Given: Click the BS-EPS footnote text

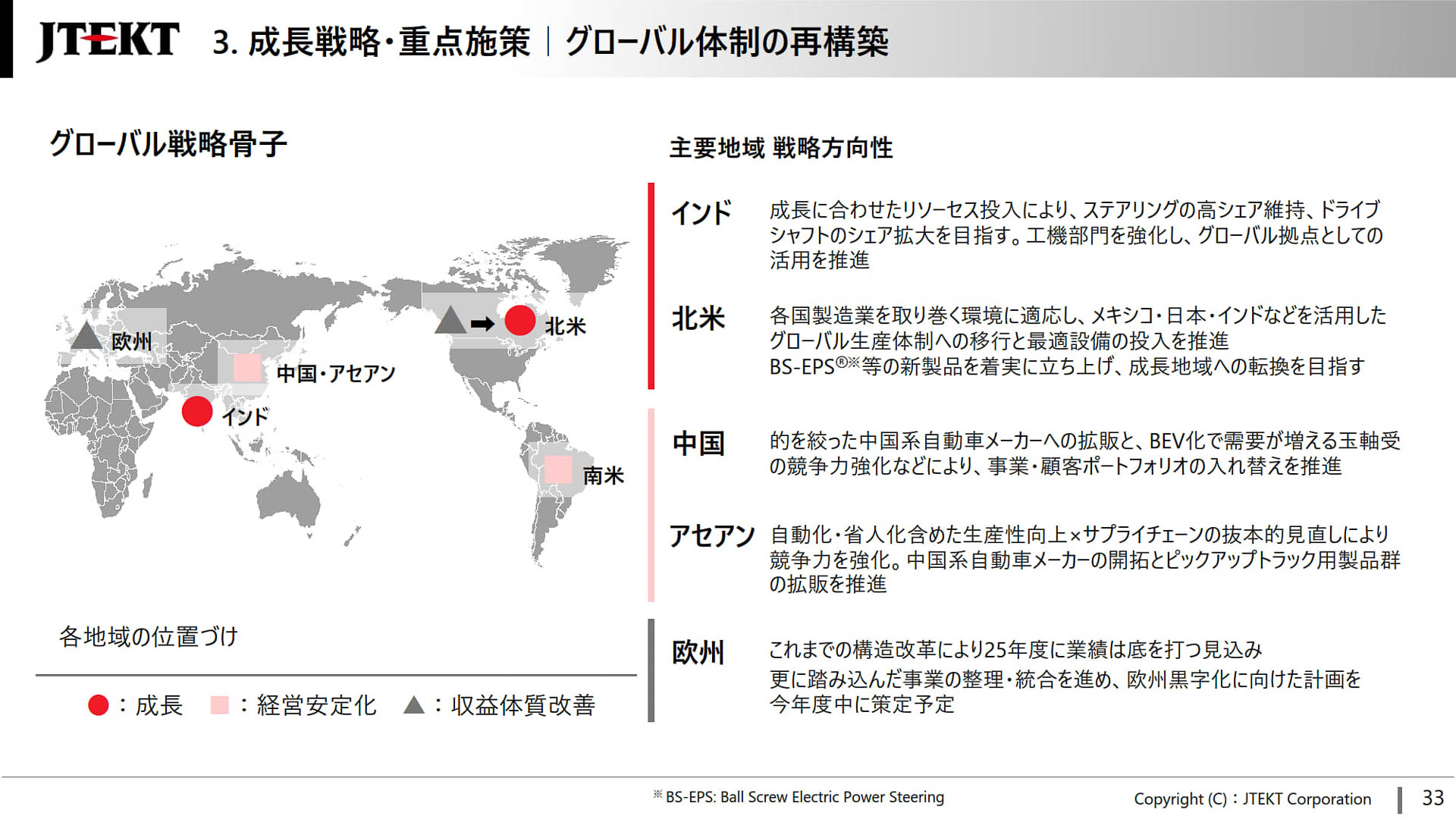Looking at the screenshot, I should tap(799, 797).
